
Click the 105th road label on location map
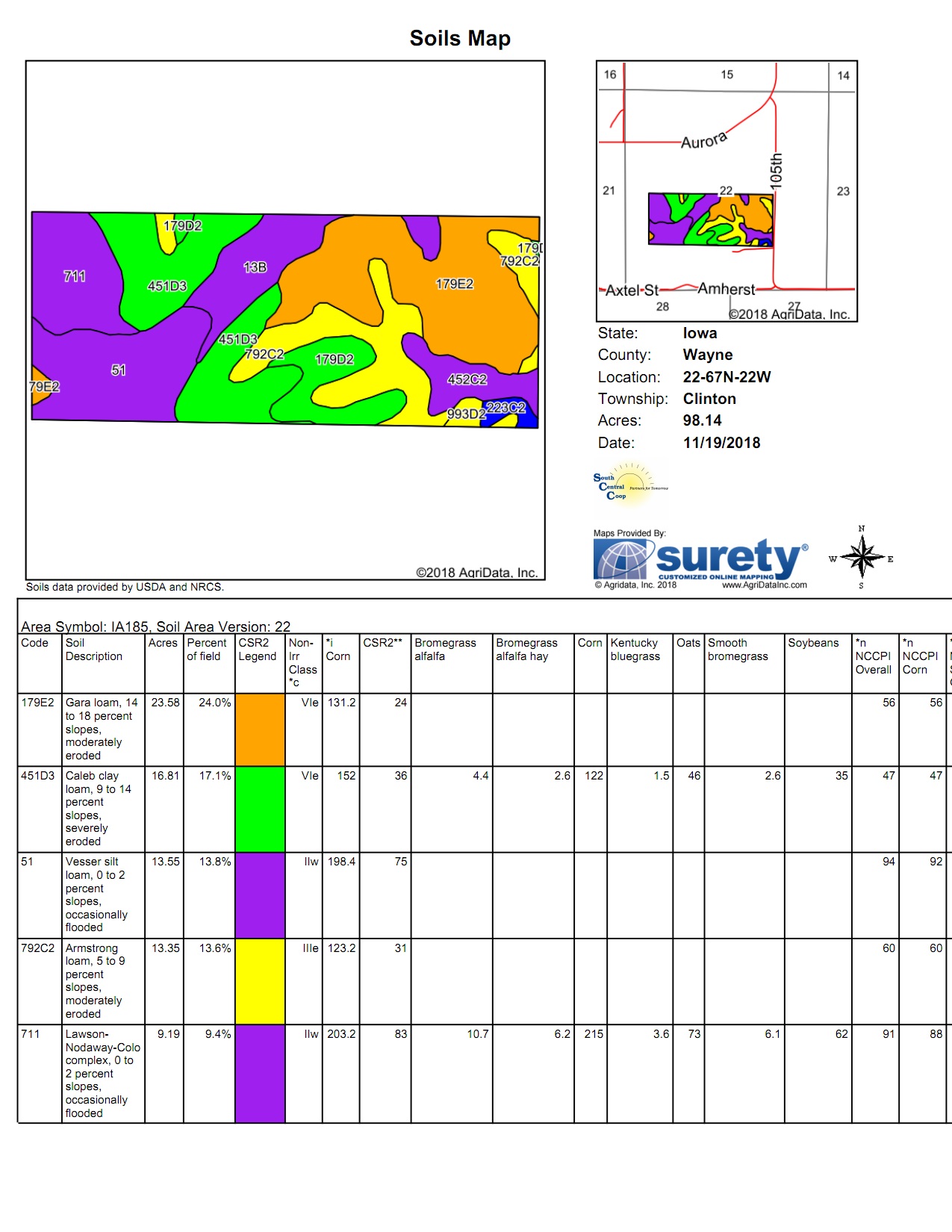coord(776,170)
